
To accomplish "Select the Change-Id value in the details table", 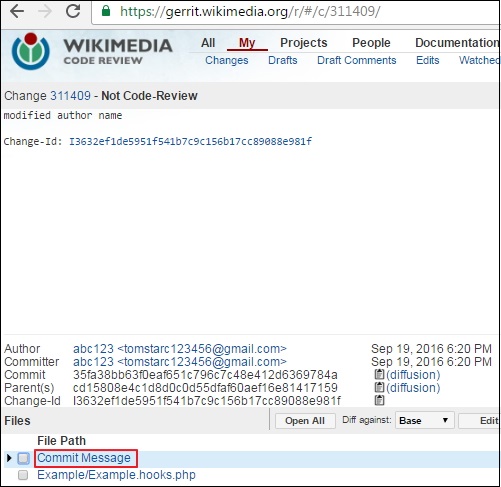I will pyautogui.click(x=207, y=400).
